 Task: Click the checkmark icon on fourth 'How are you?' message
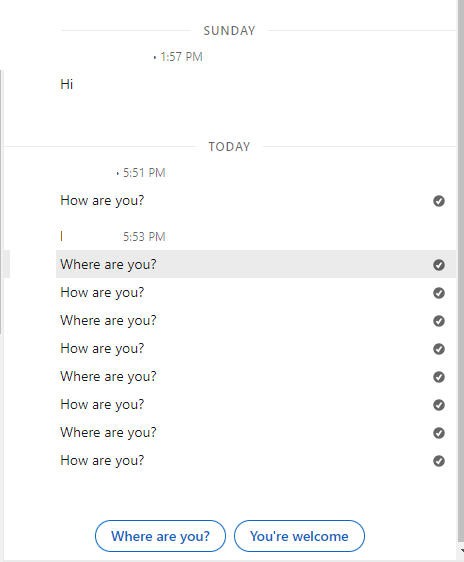pos(439,405)
